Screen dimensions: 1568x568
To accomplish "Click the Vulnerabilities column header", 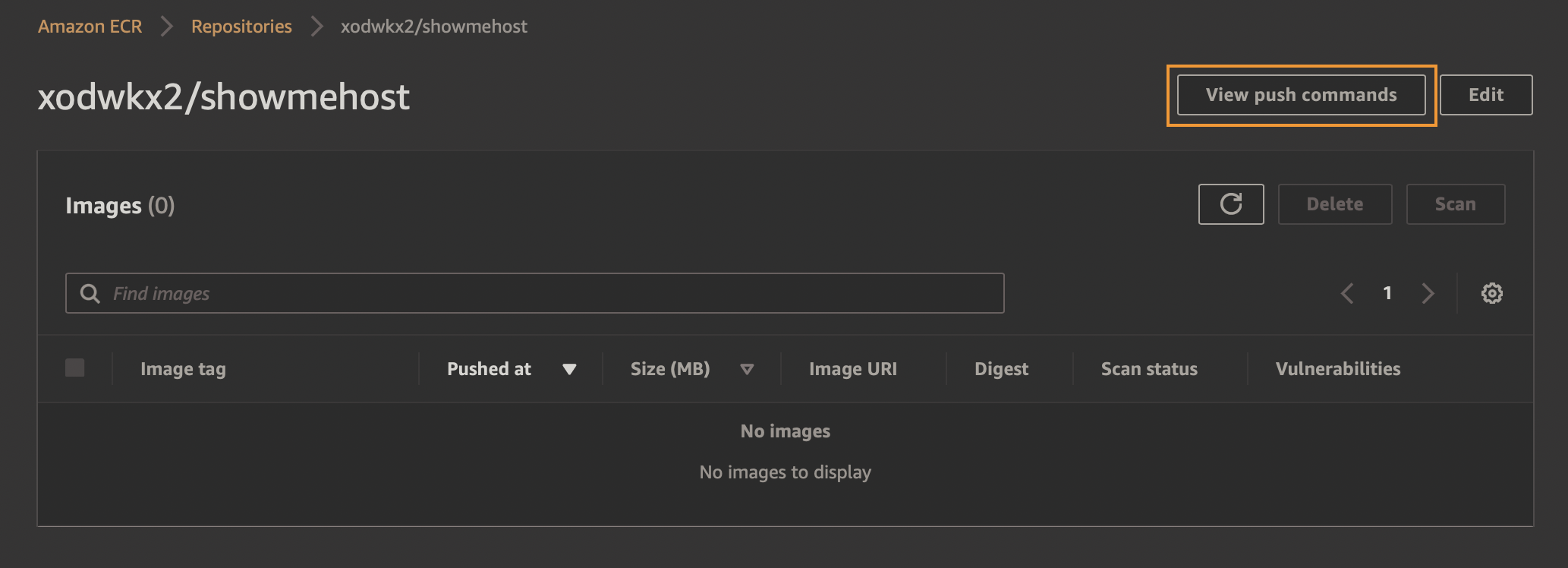I will [x=1338, y=369].
